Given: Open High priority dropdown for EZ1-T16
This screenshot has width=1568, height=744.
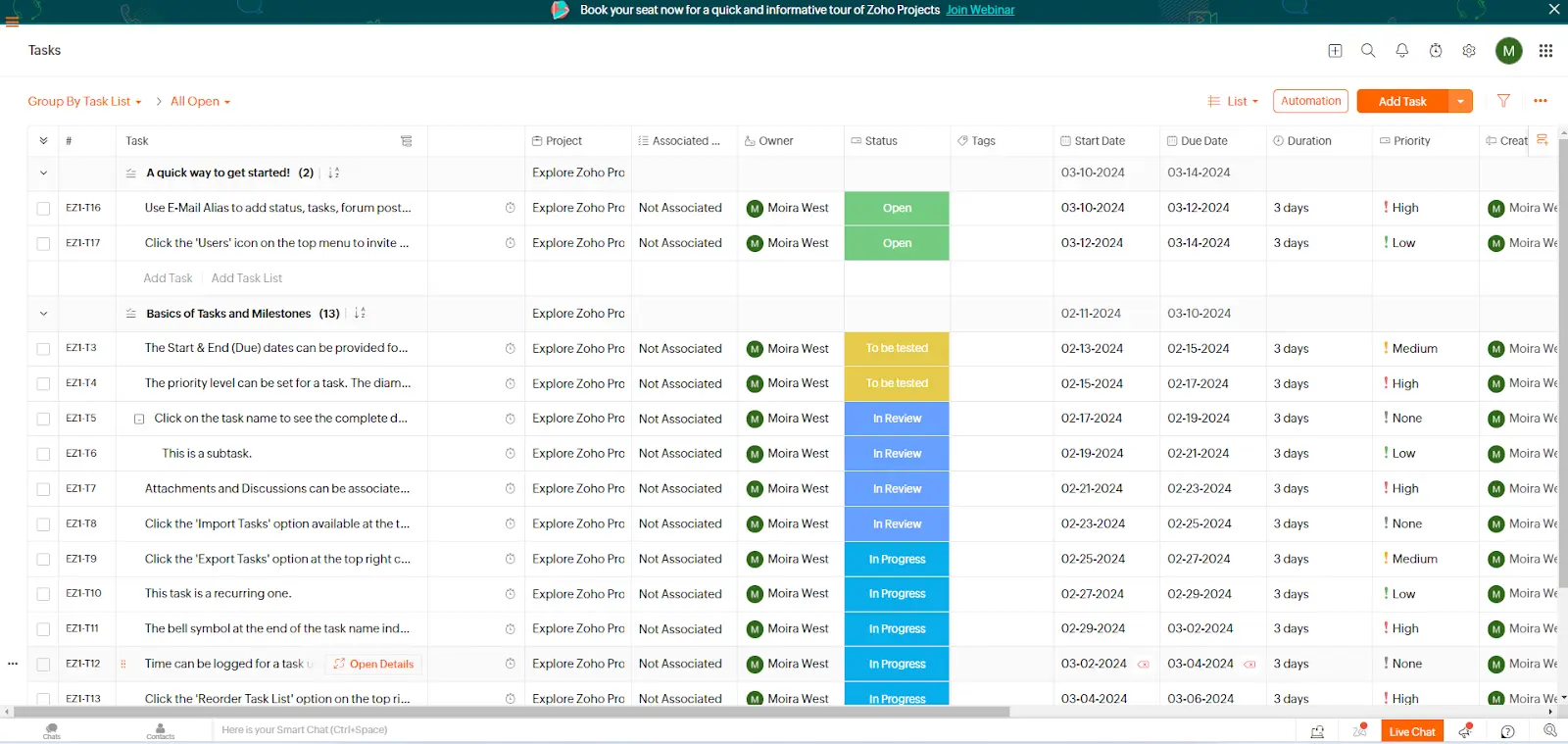Looking at the screenshot, I should click(x=1400, y=208).
